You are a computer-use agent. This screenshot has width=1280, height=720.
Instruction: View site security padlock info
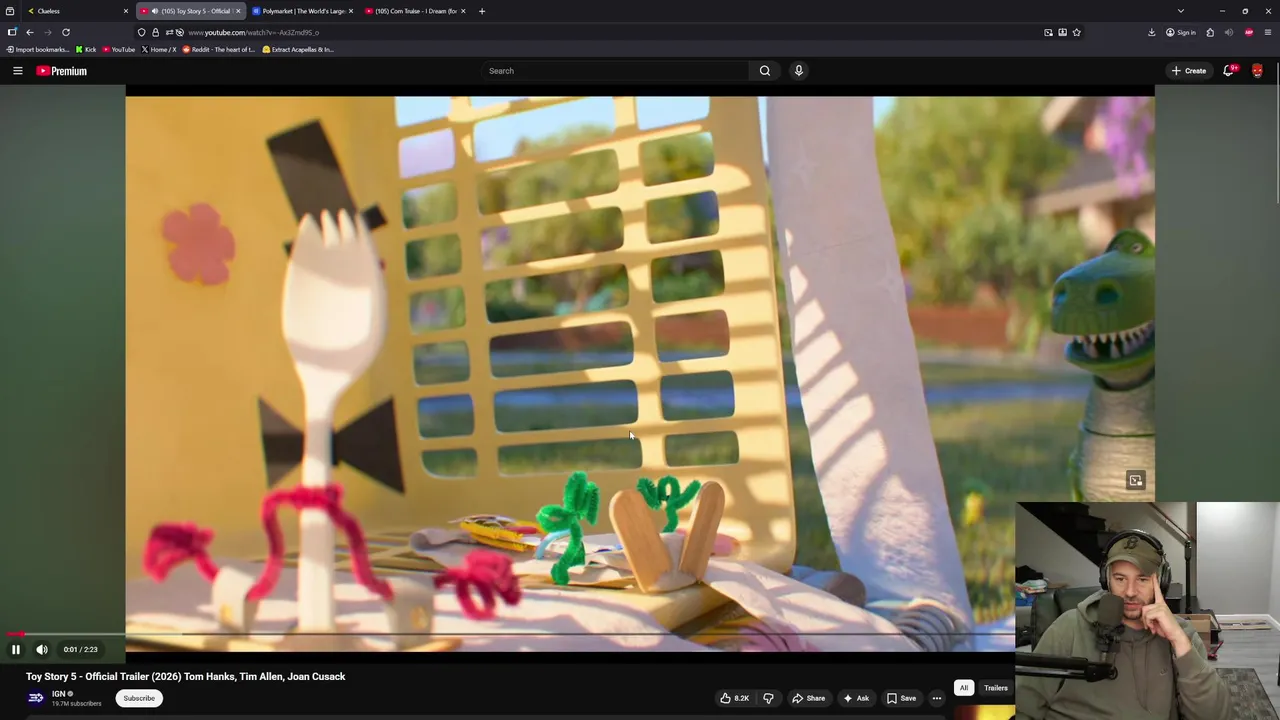(155, 32)
